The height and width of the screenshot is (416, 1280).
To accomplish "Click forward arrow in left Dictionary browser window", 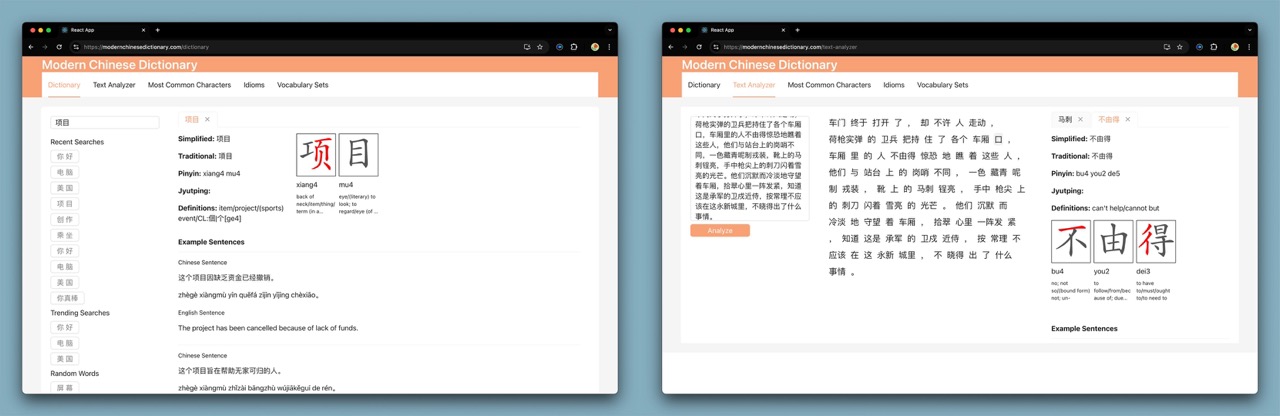I will [x=45, y=47].
